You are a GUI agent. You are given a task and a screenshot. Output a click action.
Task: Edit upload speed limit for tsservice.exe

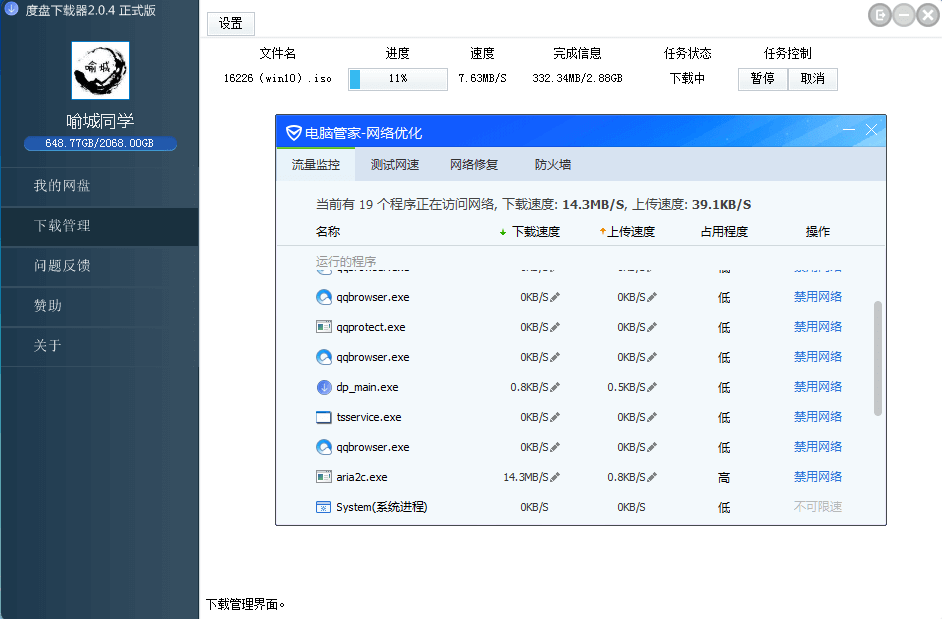[x=652, y=417]
